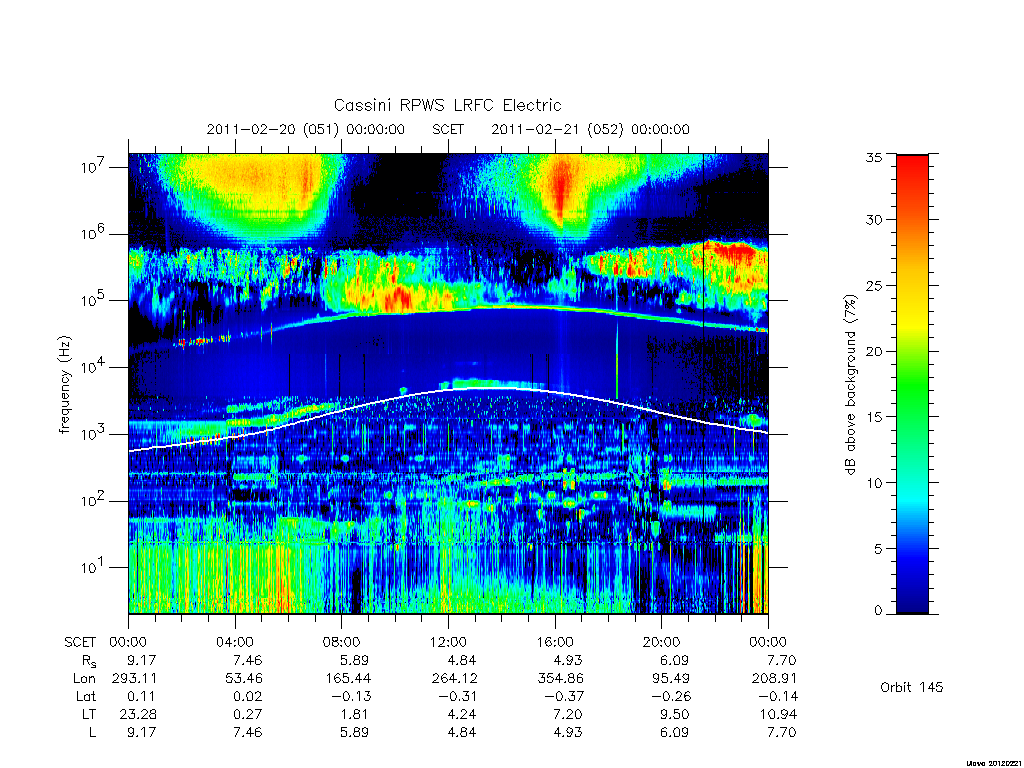Click "7.46" in the L row
1024x768 pixels.
coord(248,732)
